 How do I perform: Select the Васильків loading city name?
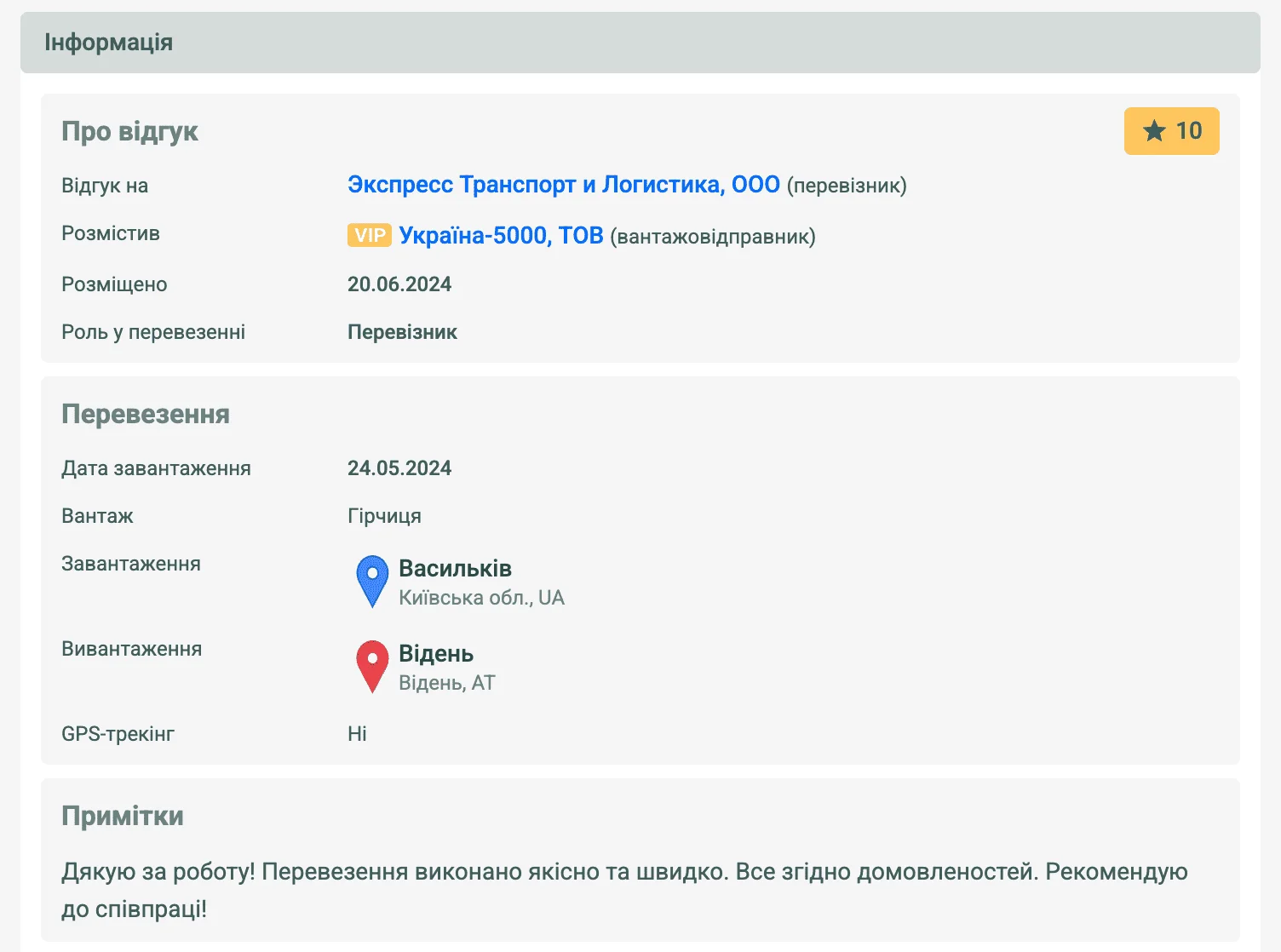(x=455, y=568)
